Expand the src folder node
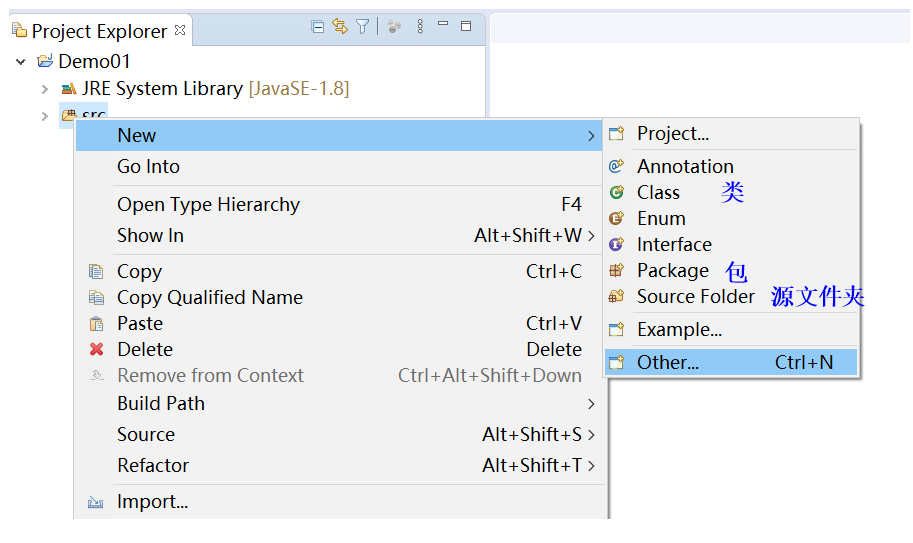 tap(45, 116)
